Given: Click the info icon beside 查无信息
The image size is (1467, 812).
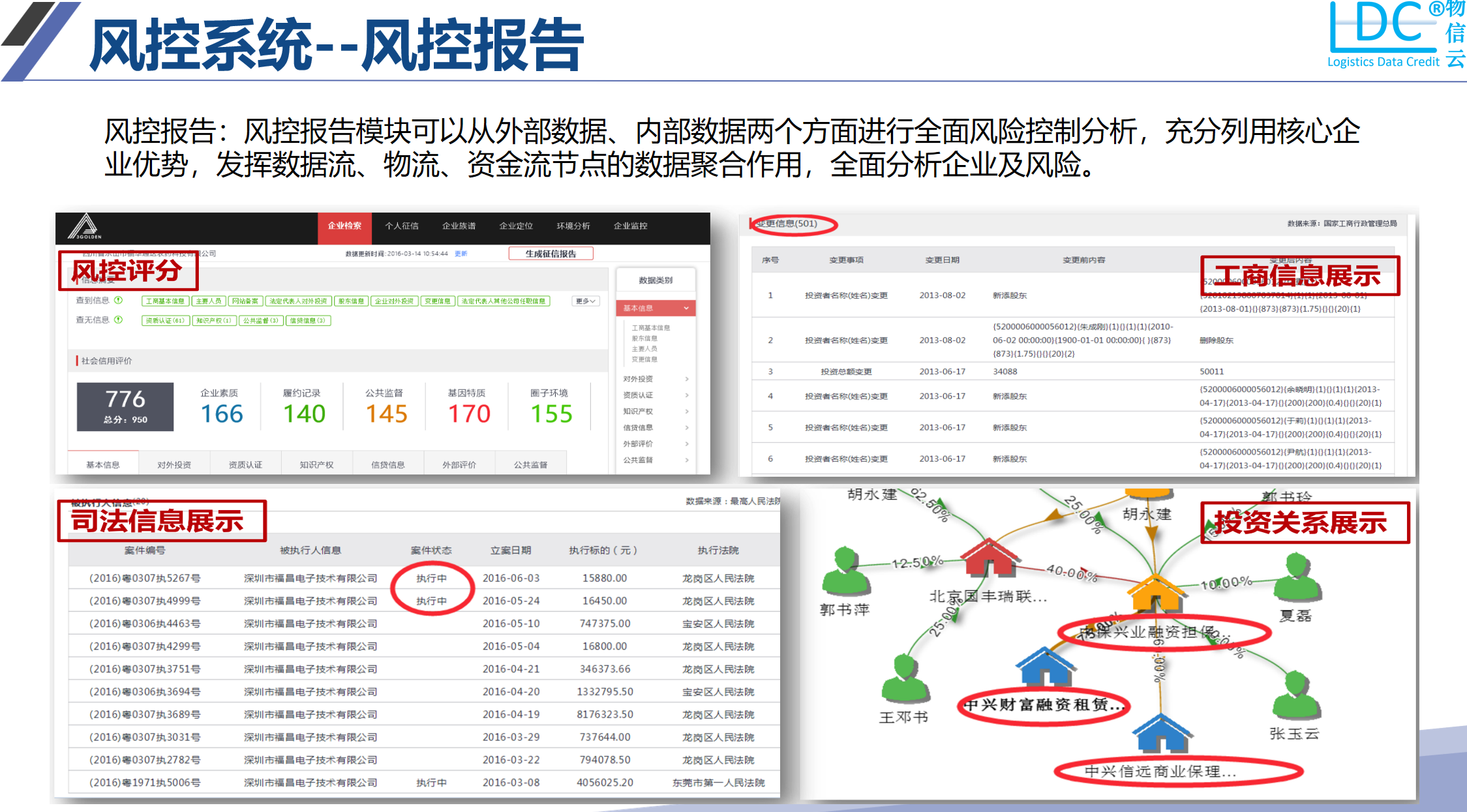Looking at the screenshot, I should 119,320.
